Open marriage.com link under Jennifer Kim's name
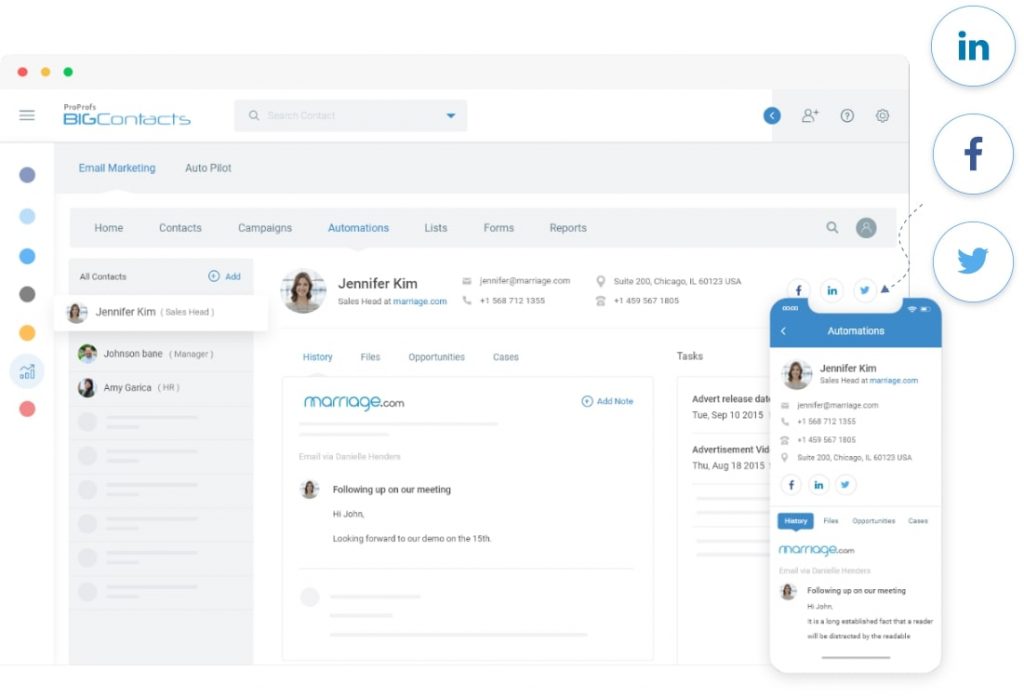Viewport: 1024px width, 698px height. [420, 301]
